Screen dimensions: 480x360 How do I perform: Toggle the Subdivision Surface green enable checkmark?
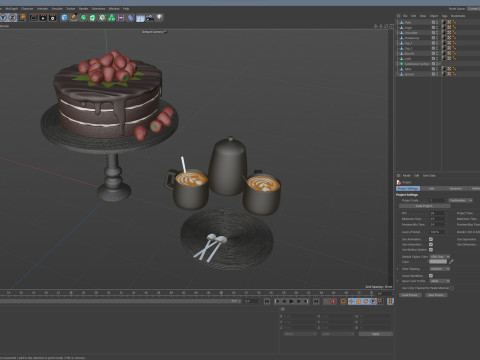[x=439, y=64]
